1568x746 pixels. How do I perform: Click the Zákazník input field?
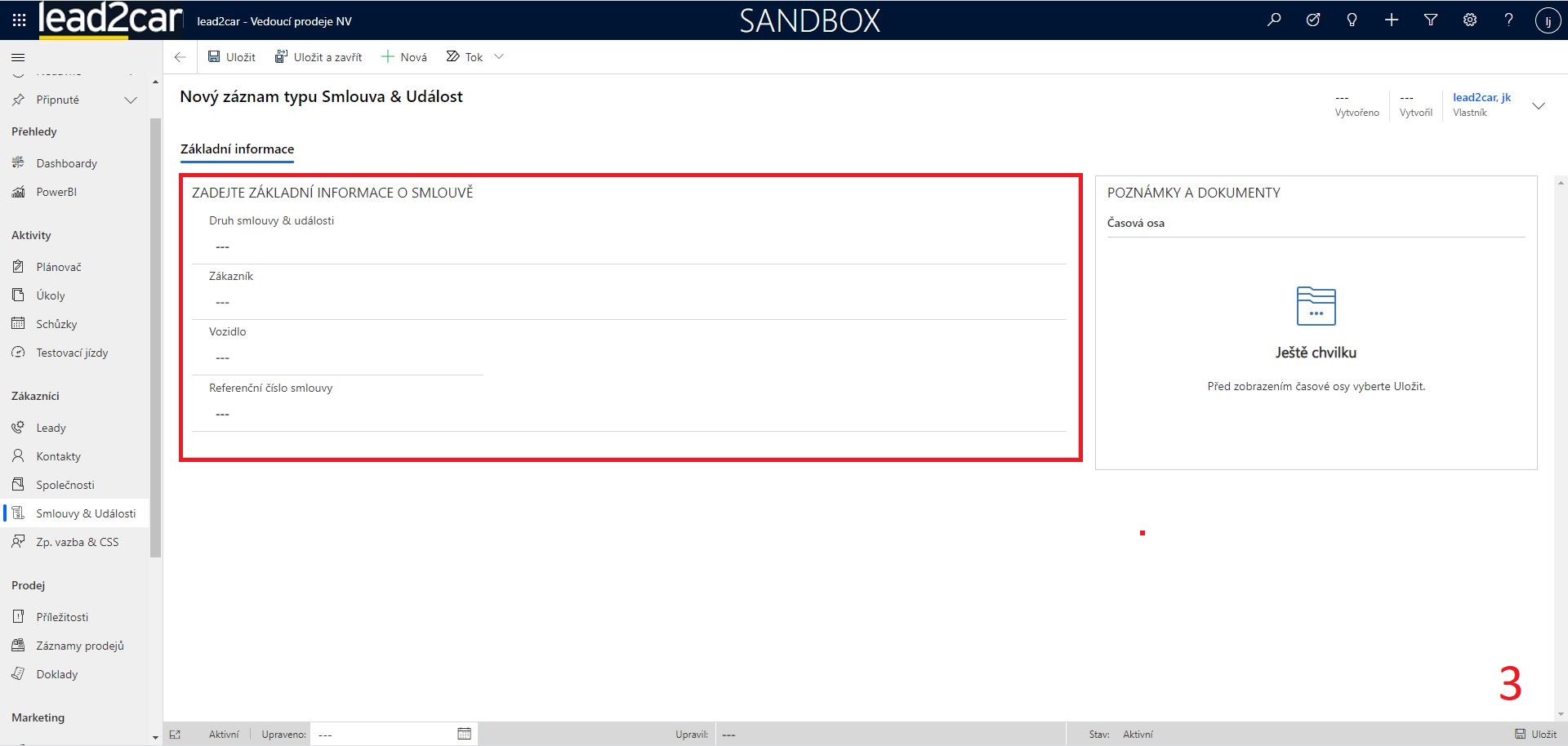(x=629, y=303)
